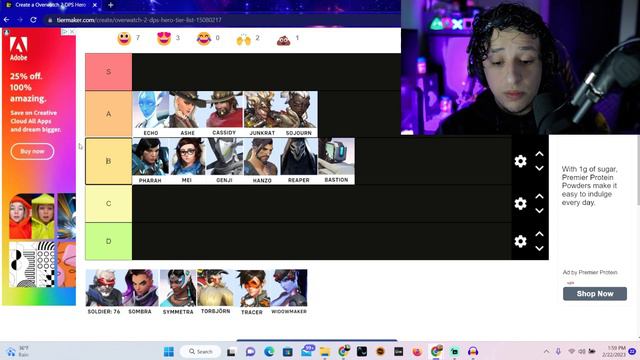
Task: Pick the Genji hero tile
Action: coord(224,161)
